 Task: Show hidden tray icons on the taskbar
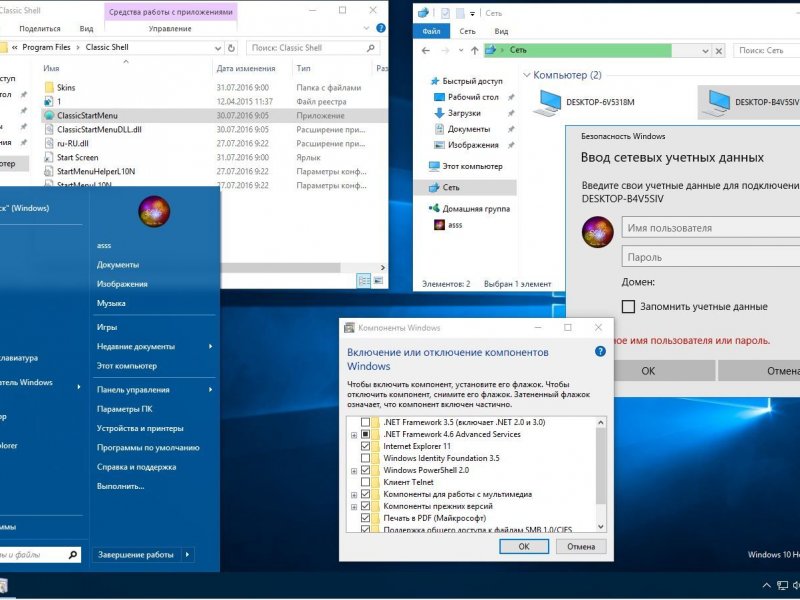(766, 585)
